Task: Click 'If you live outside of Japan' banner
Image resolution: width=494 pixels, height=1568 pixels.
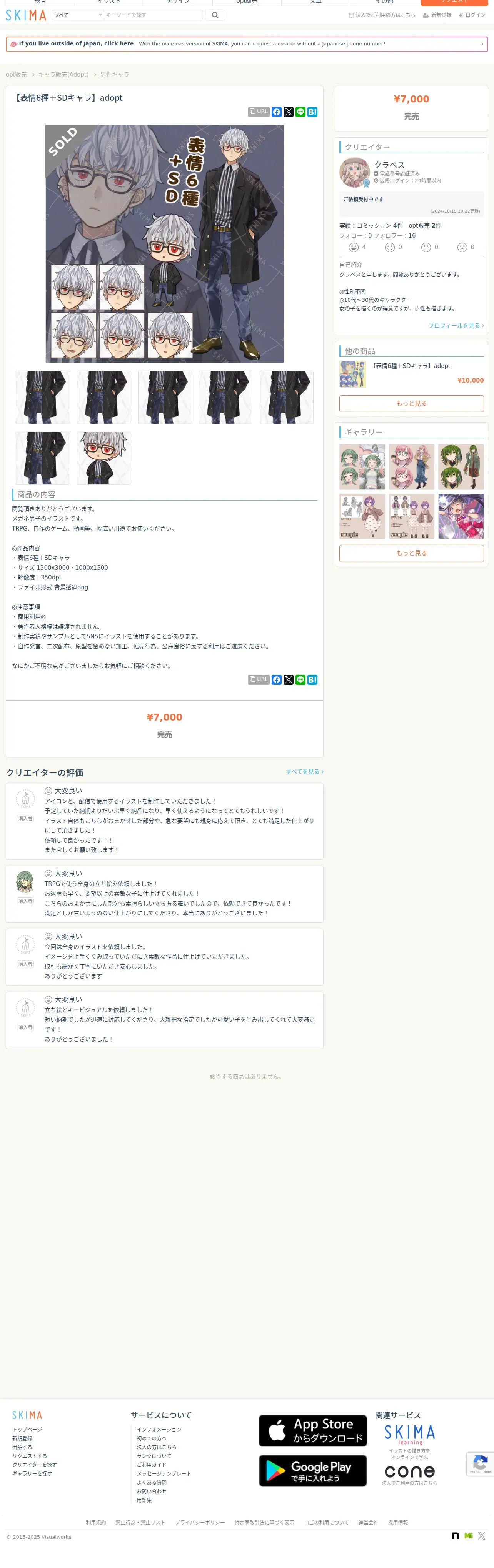Action: click(247, 44)
